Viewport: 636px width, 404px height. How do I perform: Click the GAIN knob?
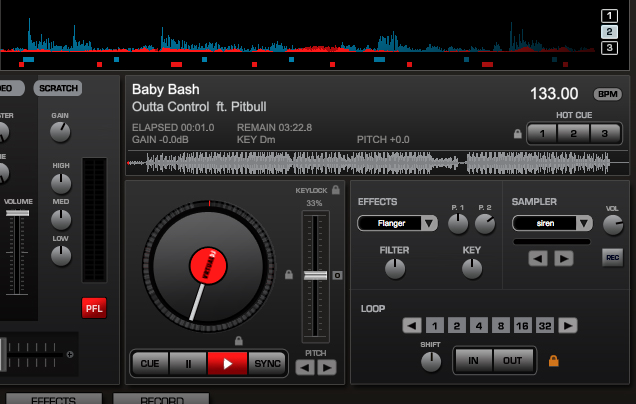(x=60, y=132)
